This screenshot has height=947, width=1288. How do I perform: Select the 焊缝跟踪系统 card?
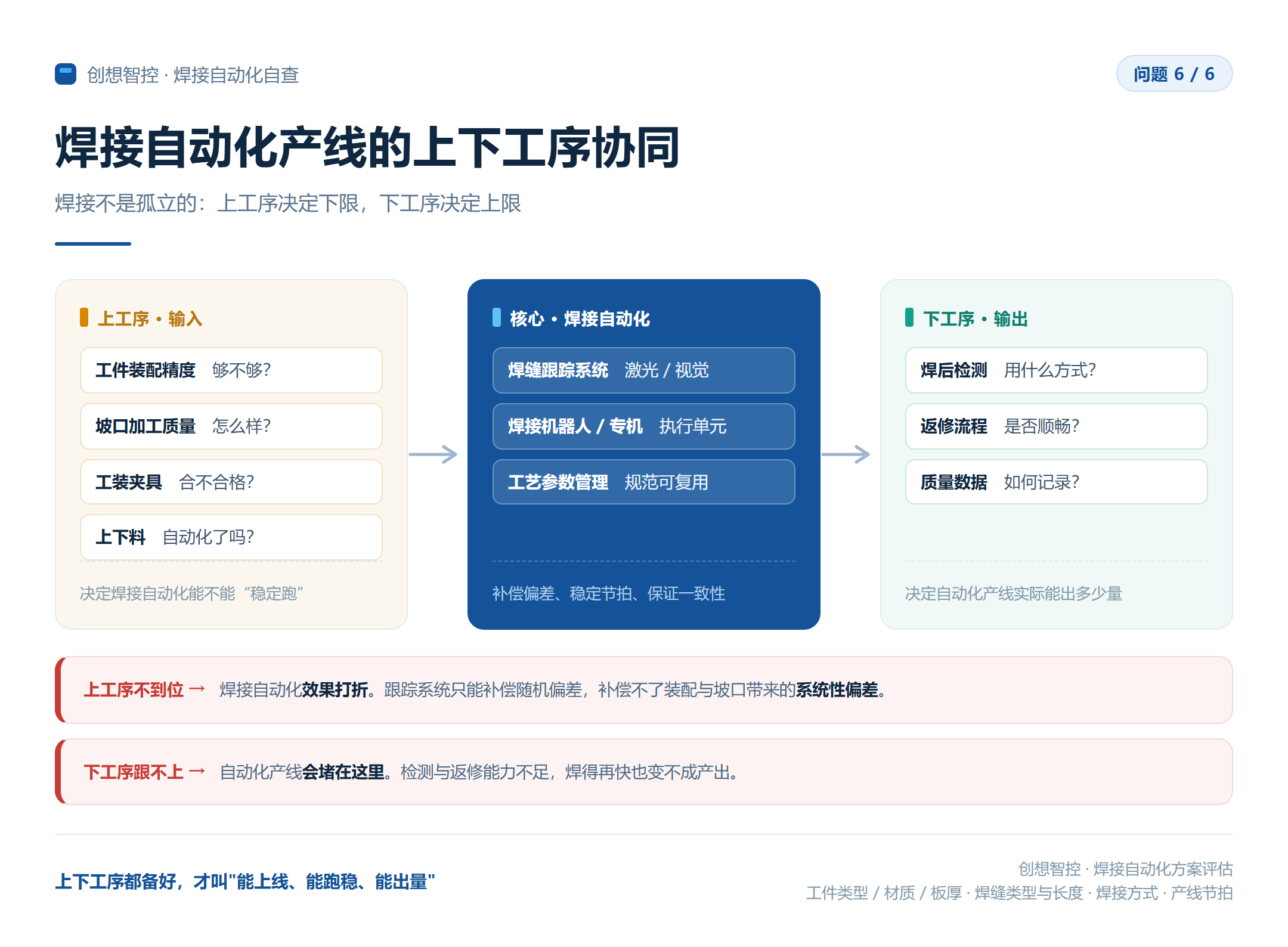[644, 370]
